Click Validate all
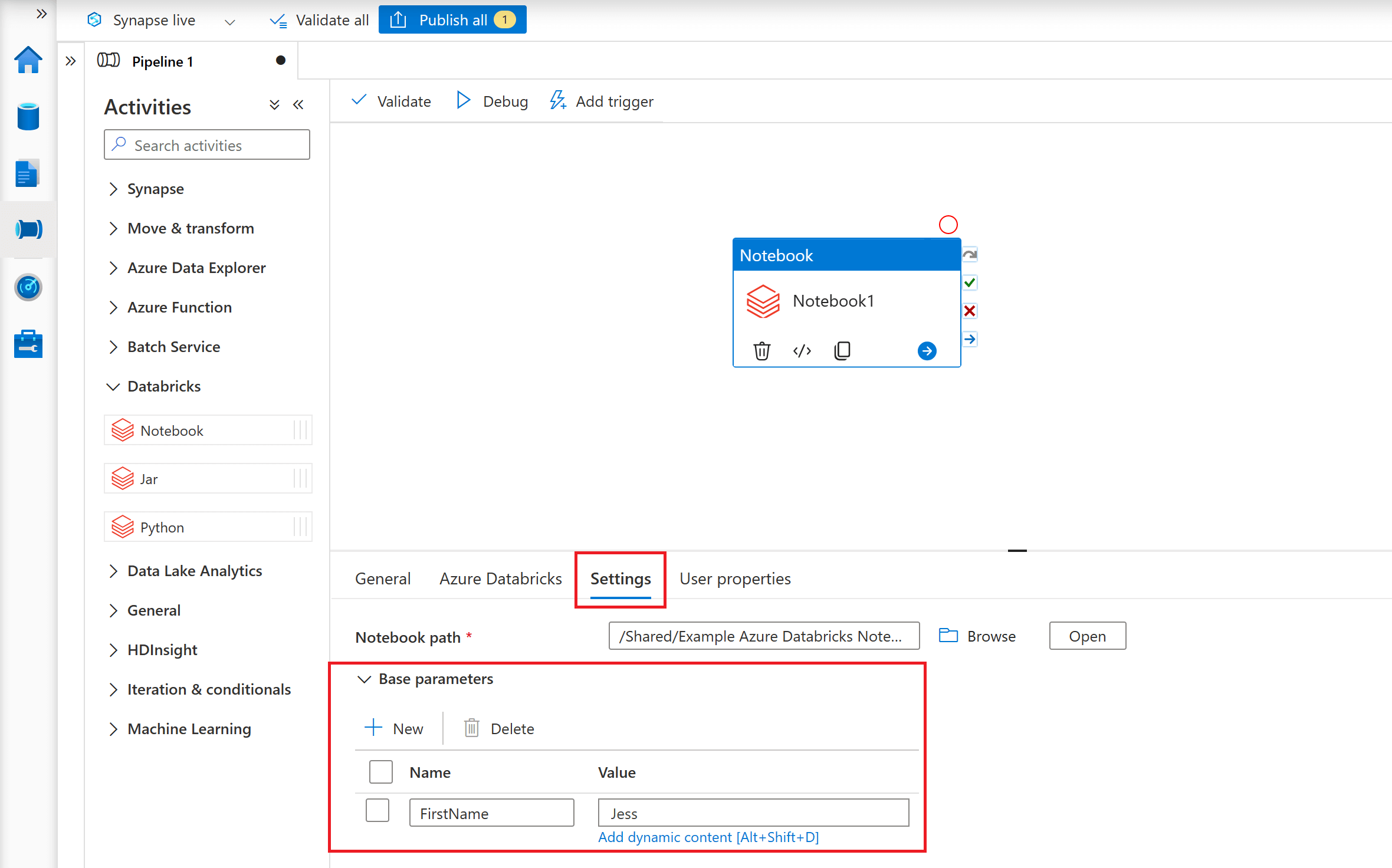The height and width of the screenshot is (868, 1392). click(319, 20)
